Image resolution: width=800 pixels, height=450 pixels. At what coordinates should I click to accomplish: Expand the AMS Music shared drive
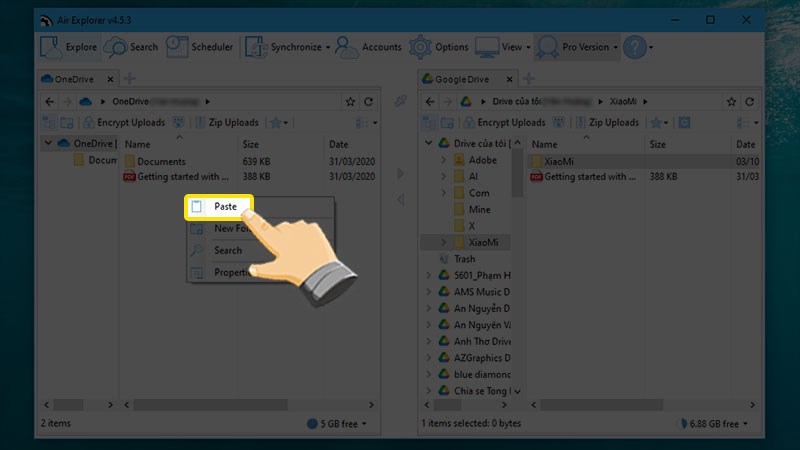pyautogui.click(x=429, y=292)
